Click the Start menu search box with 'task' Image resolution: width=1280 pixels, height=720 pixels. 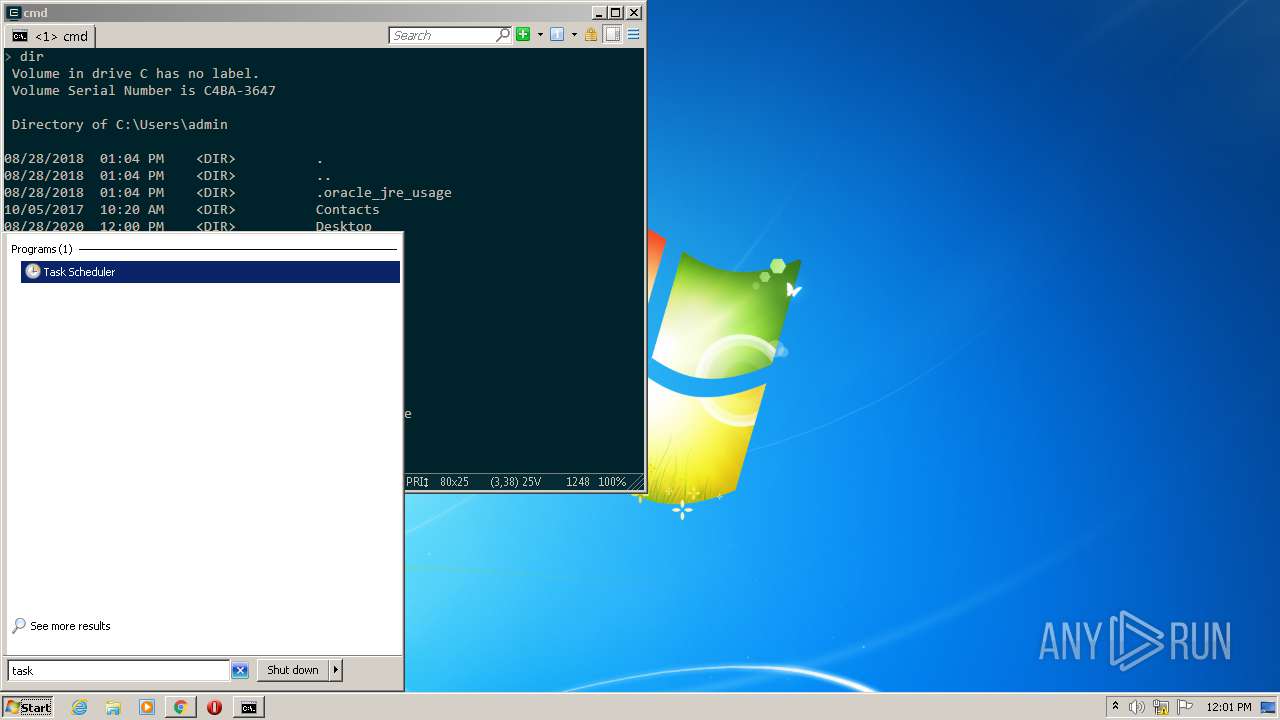pyautogui.click(x=119, y=670)
